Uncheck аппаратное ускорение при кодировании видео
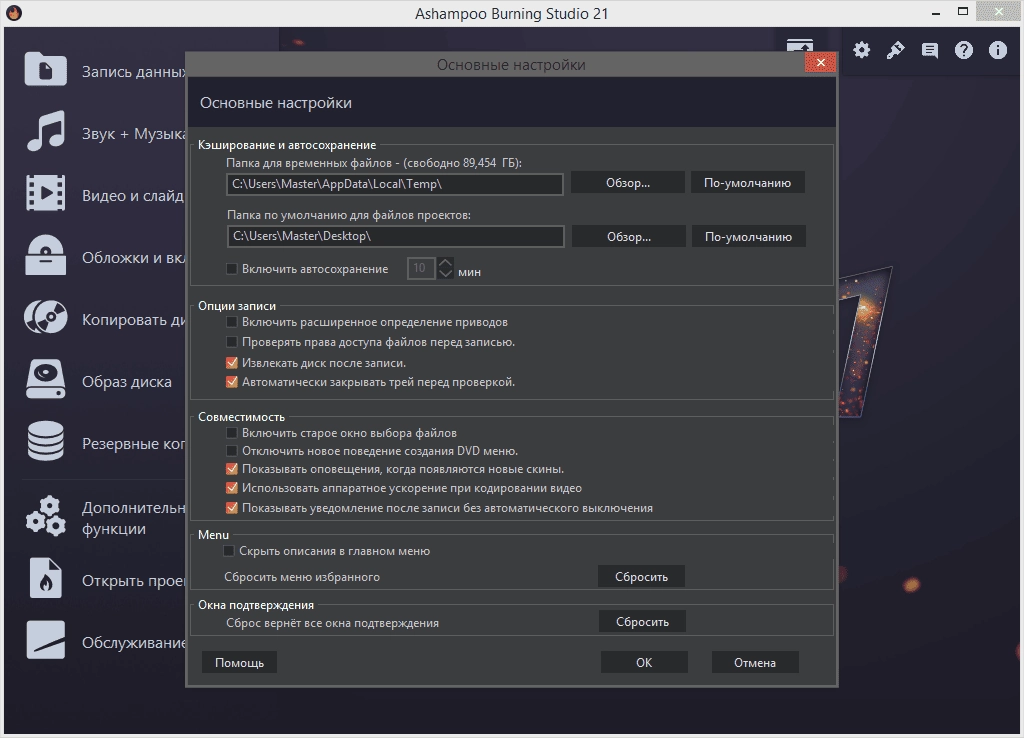 point(231,488)
